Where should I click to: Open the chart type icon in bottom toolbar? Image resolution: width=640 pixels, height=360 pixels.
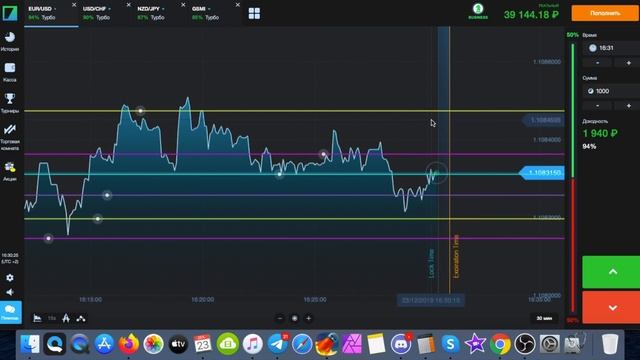[x=37, y=318]
